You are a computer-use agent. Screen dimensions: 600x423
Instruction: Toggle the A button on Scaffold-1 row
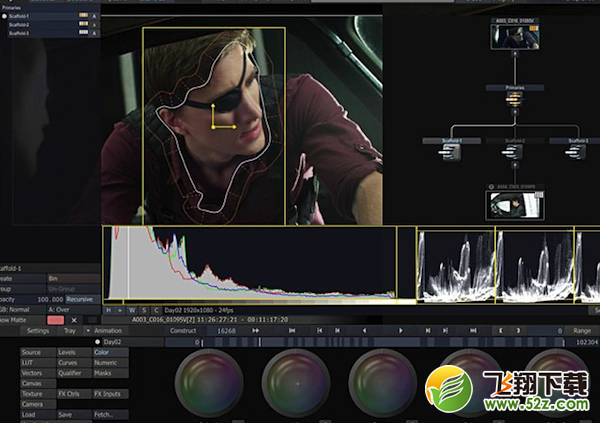[95, 16]
